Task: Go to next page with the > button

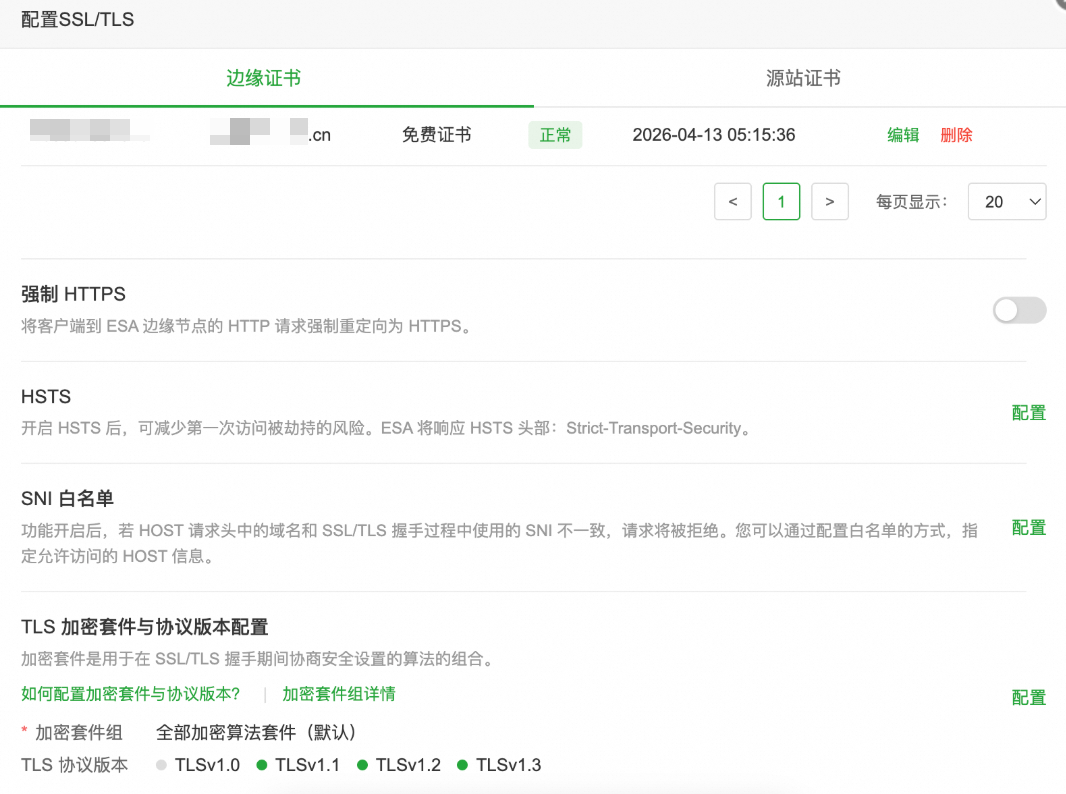Action: (829, 201)
